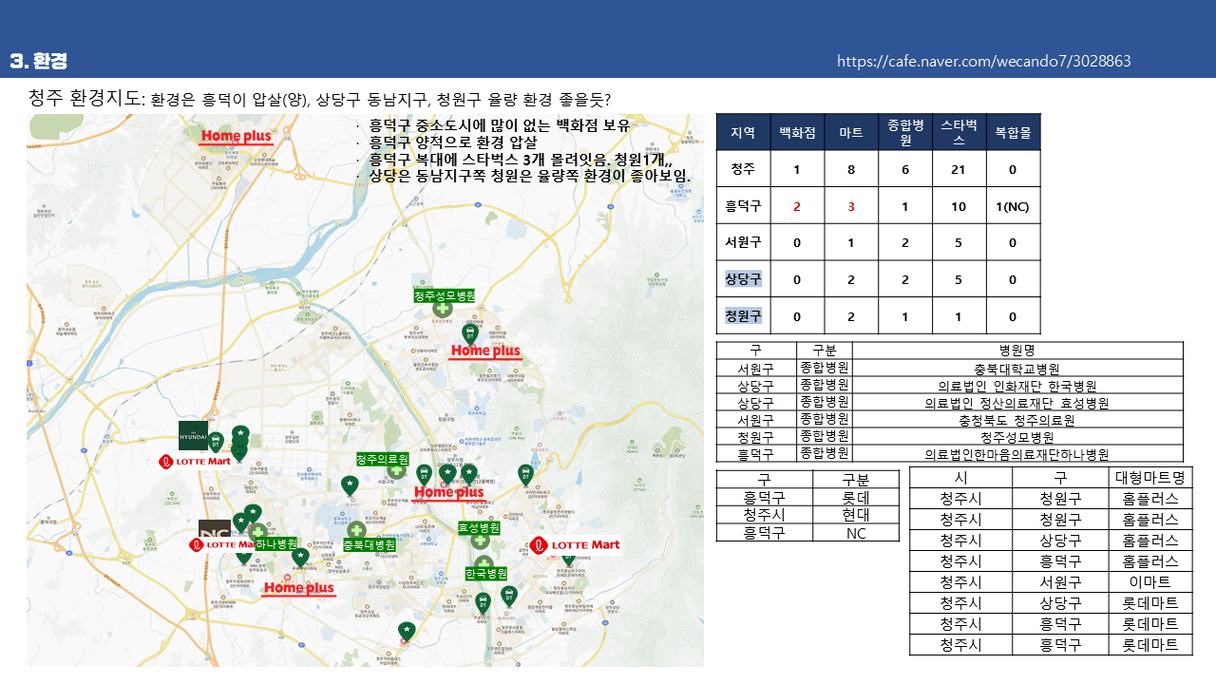Screen dimensions: 1216x684
Task: Click southernmost Starbucks star pin on map
Action: 407,631
